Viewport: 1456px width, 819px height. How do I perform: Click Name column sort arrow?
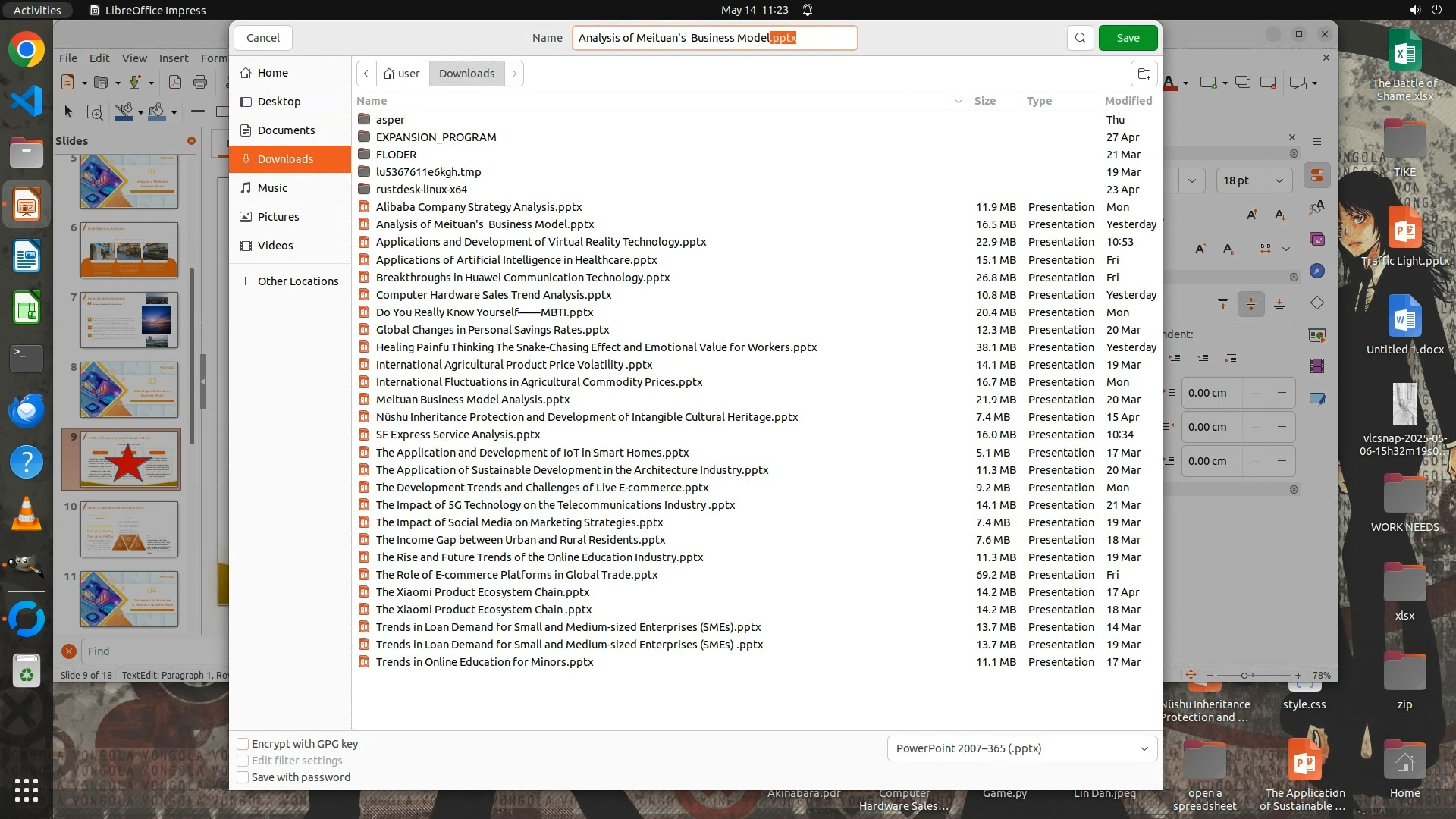point(958,101)
